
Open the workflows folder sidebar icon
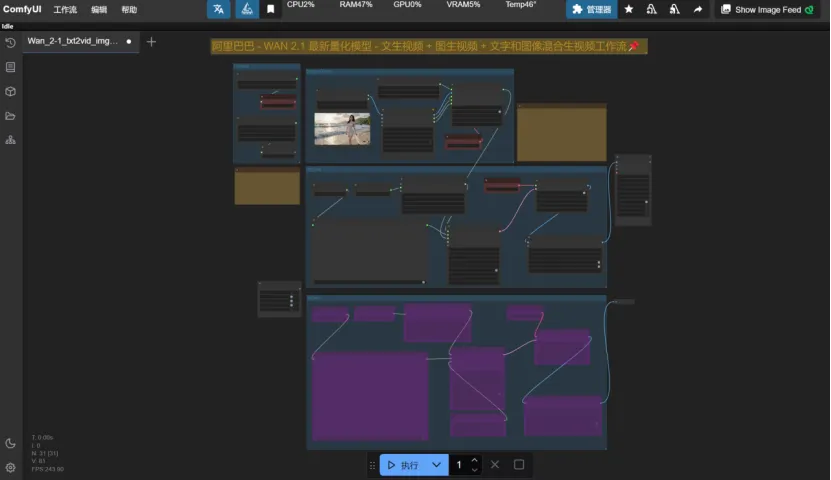click(10, 115)
